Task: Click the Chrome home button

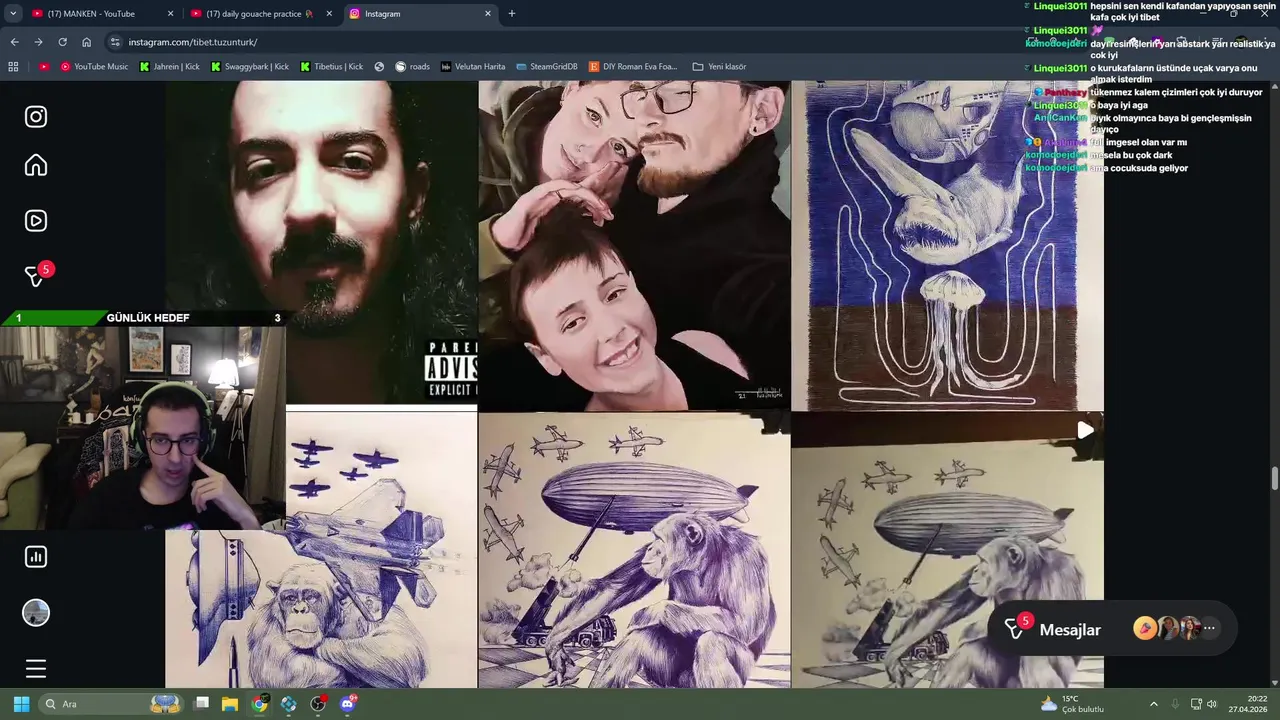Action: (x=86, y=42)
